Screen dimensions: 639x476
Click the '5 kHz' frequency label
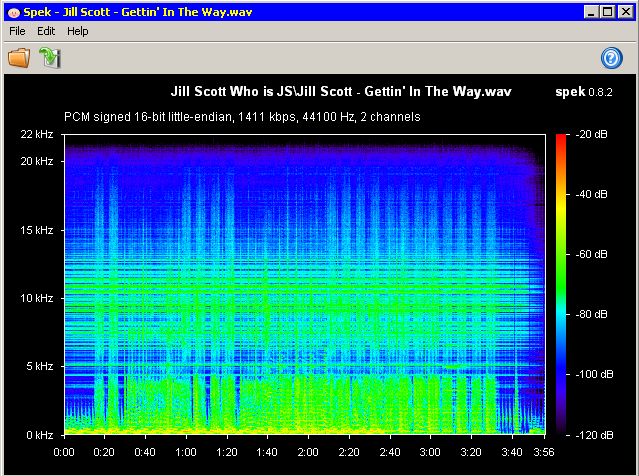(40, 366)
